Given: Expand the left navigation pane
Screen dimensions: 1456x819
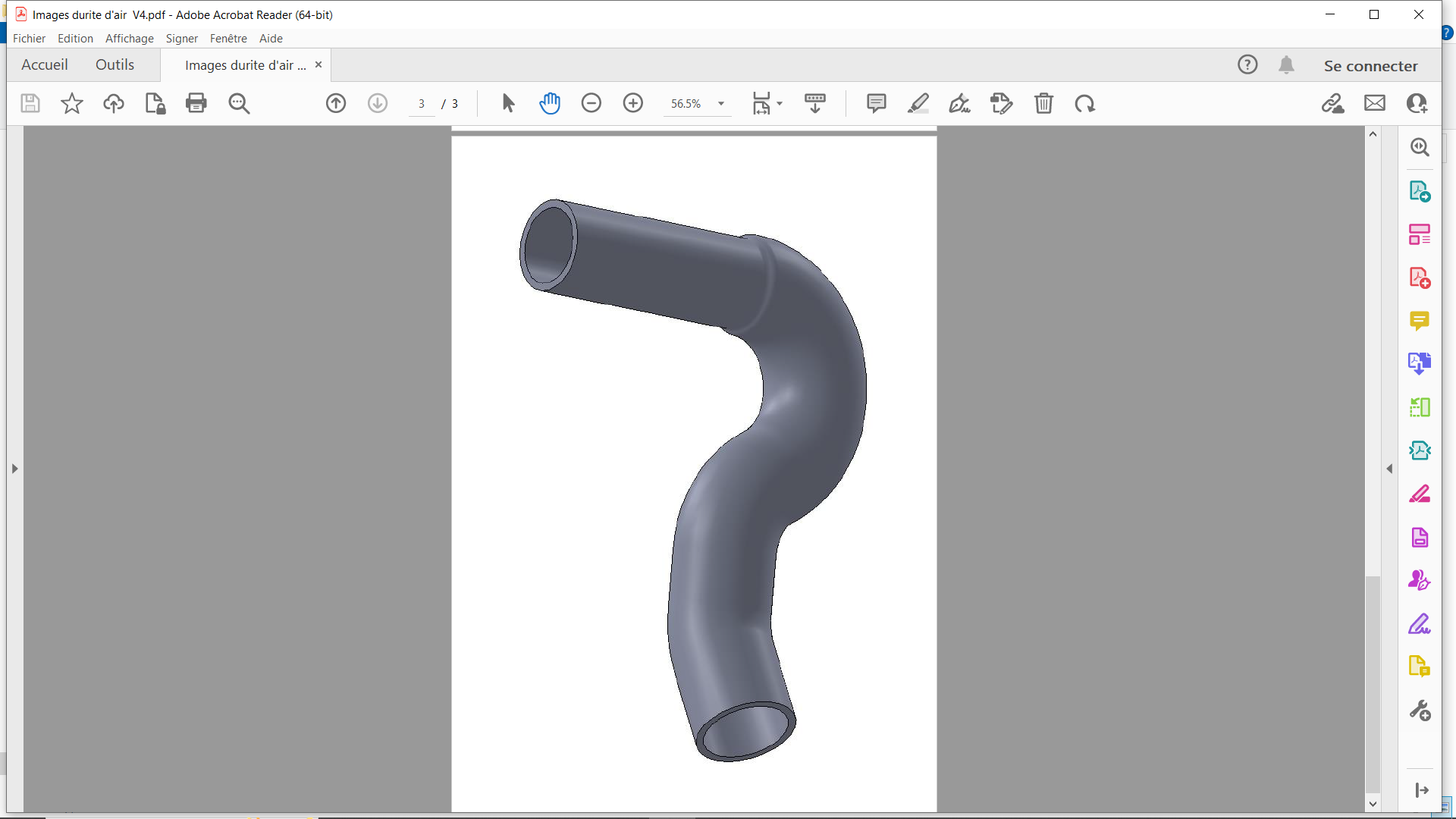Looking at the screenshot, I should tap(14, 469).
